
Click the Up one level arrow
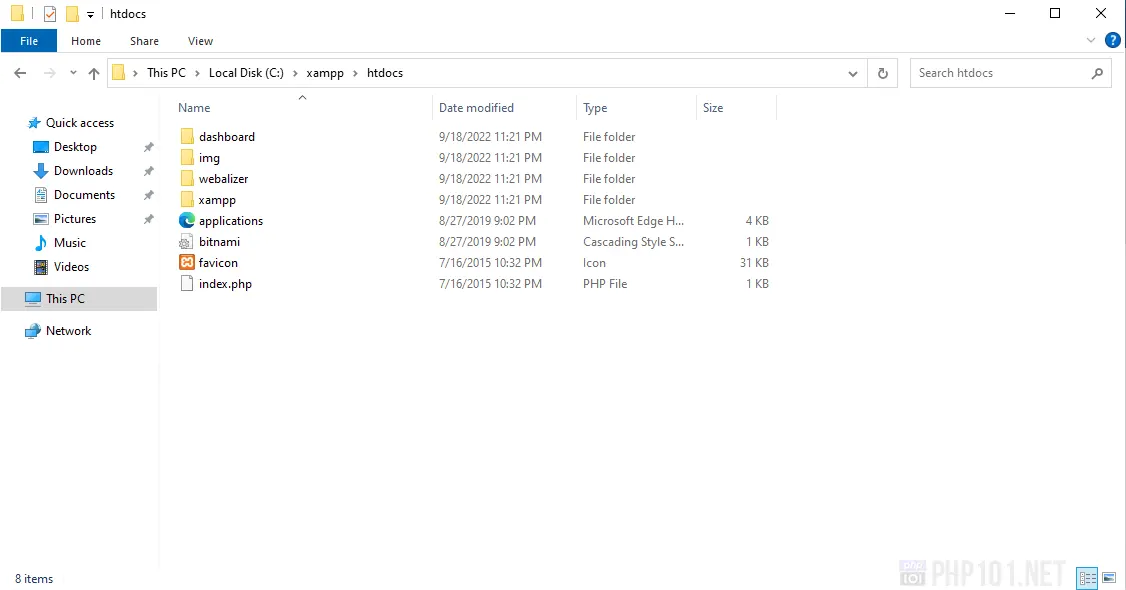[94, 73]
